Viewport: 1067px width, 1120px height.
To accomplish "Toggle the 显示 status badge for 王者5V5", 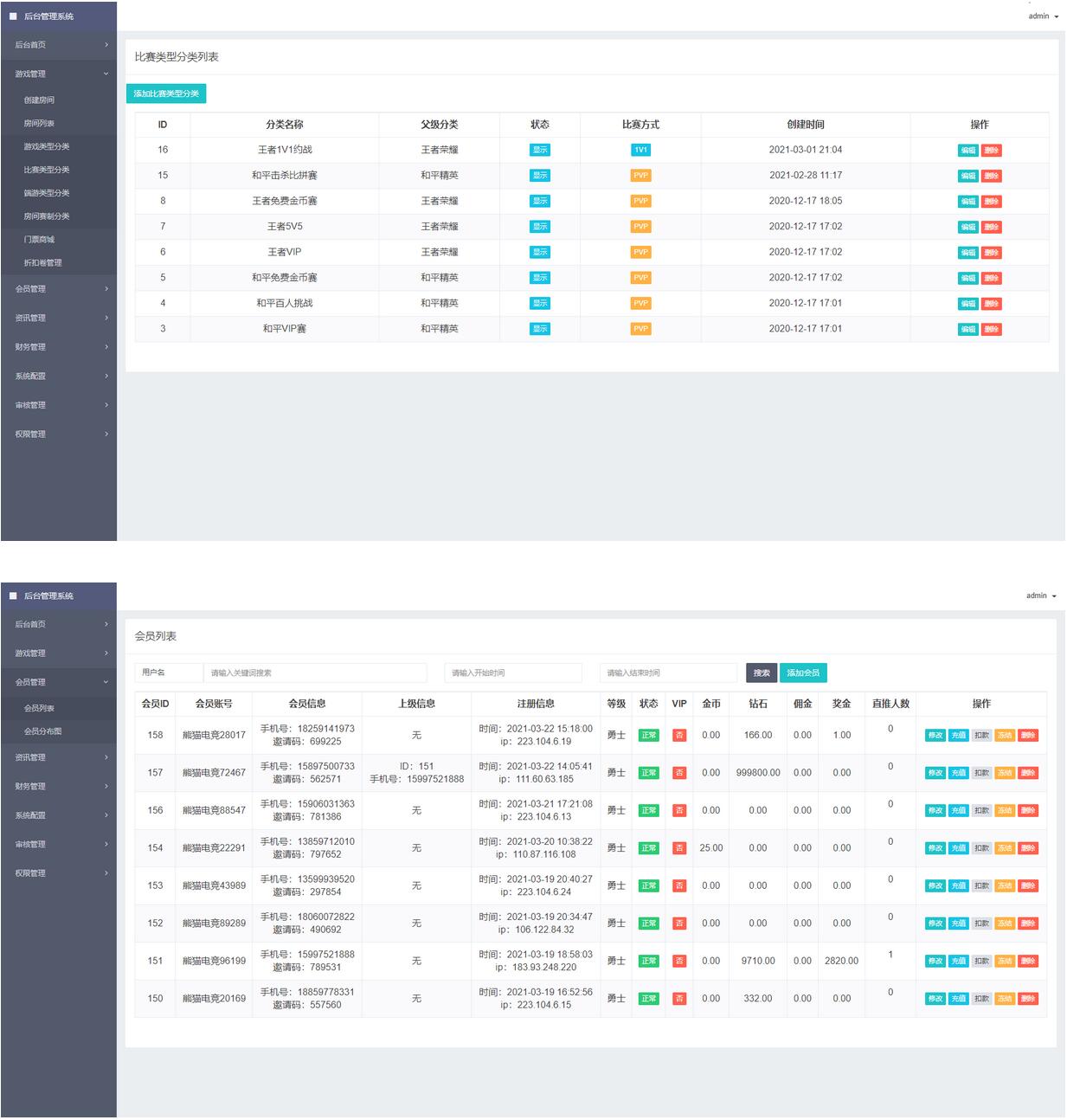I will click(540, 227).
